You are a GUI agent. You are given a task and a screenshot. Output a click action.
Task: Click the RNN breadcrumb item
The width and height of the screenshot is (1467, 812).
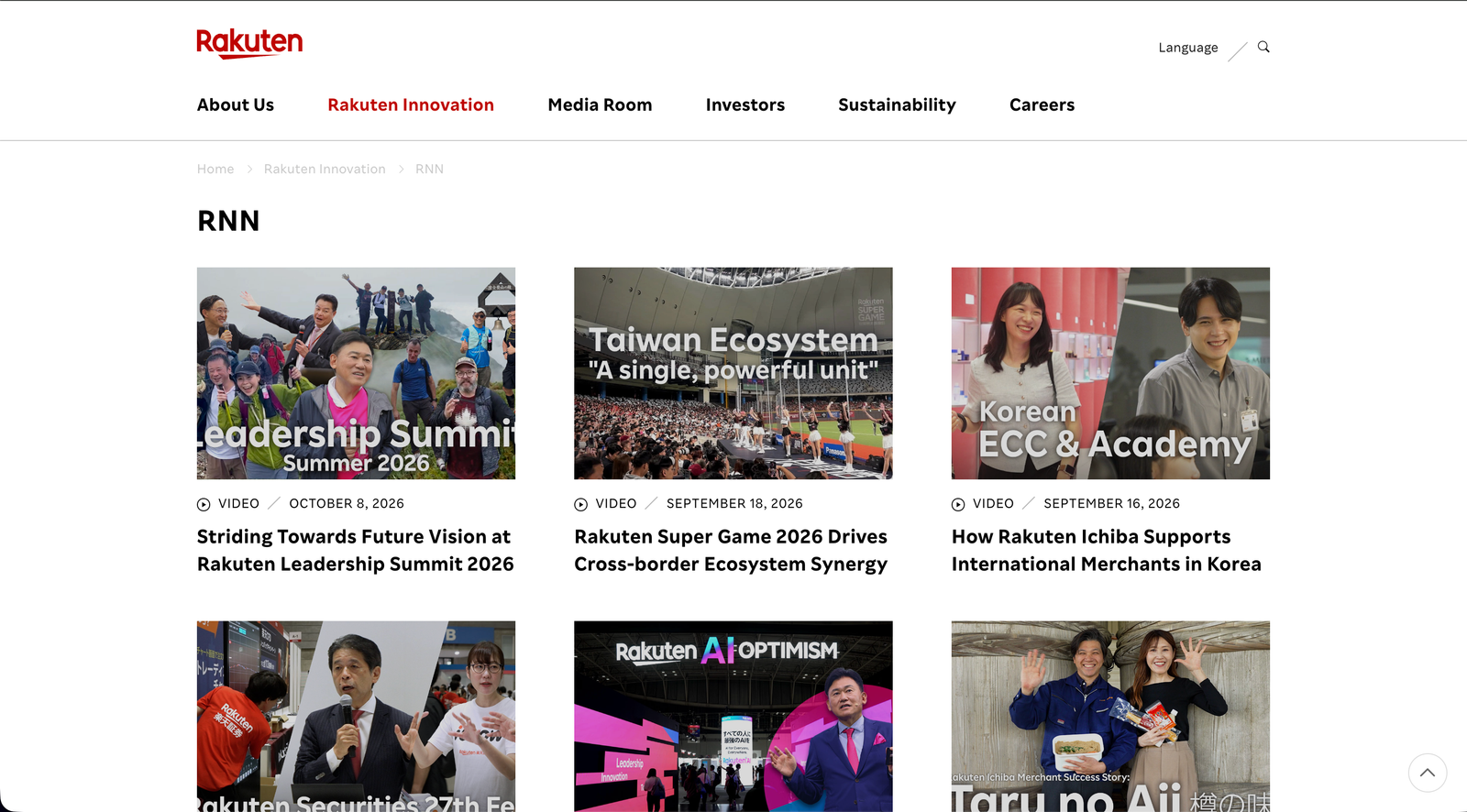[x=429, y=169]
